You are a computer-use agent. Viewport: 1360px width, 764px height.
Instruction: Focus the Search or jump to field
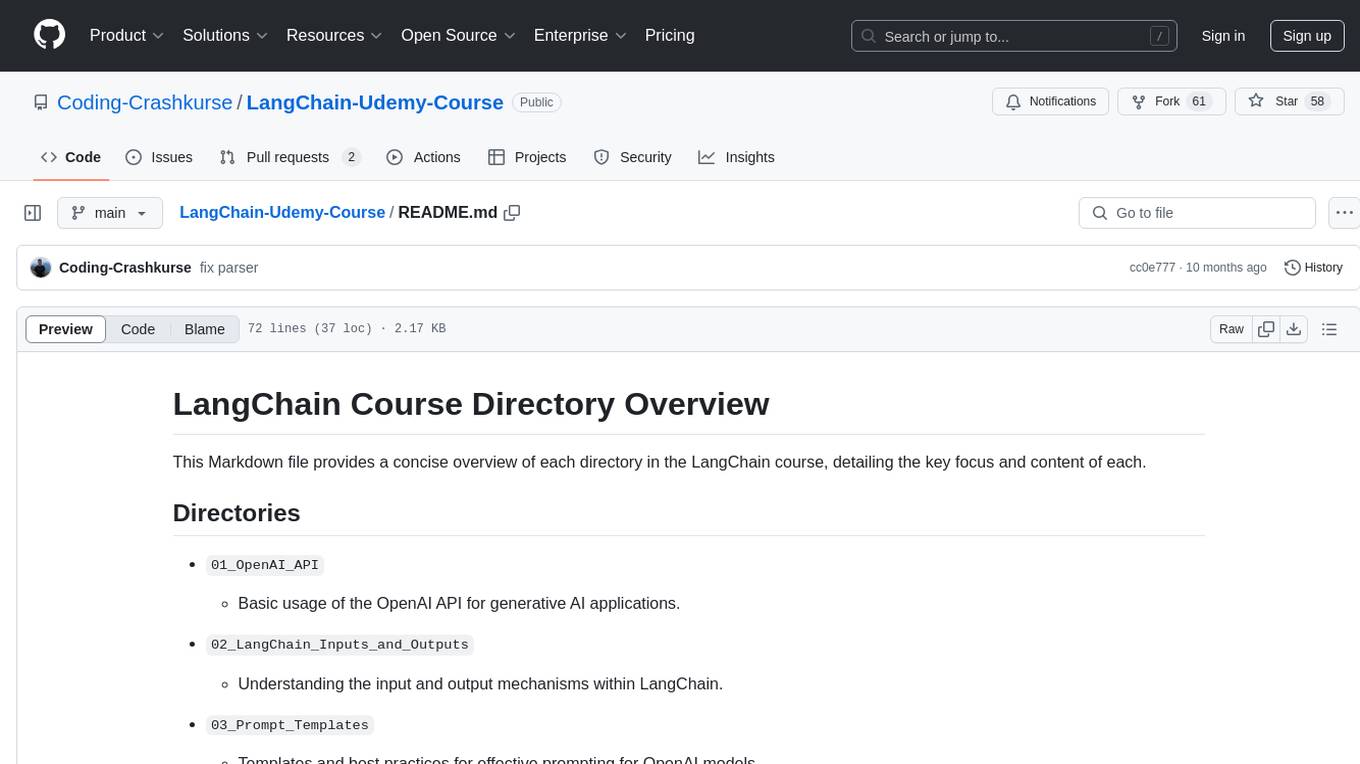point(1014,36)
